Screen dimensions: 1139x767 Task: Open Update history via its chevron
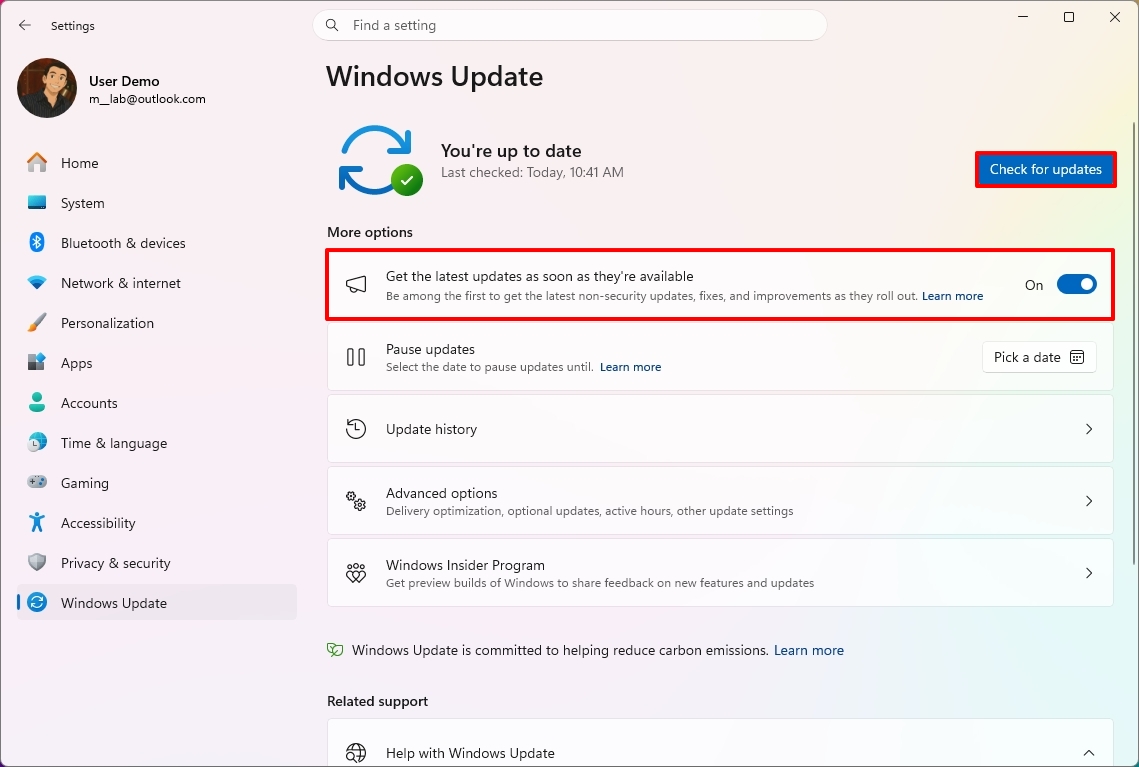pos(1089,429)
